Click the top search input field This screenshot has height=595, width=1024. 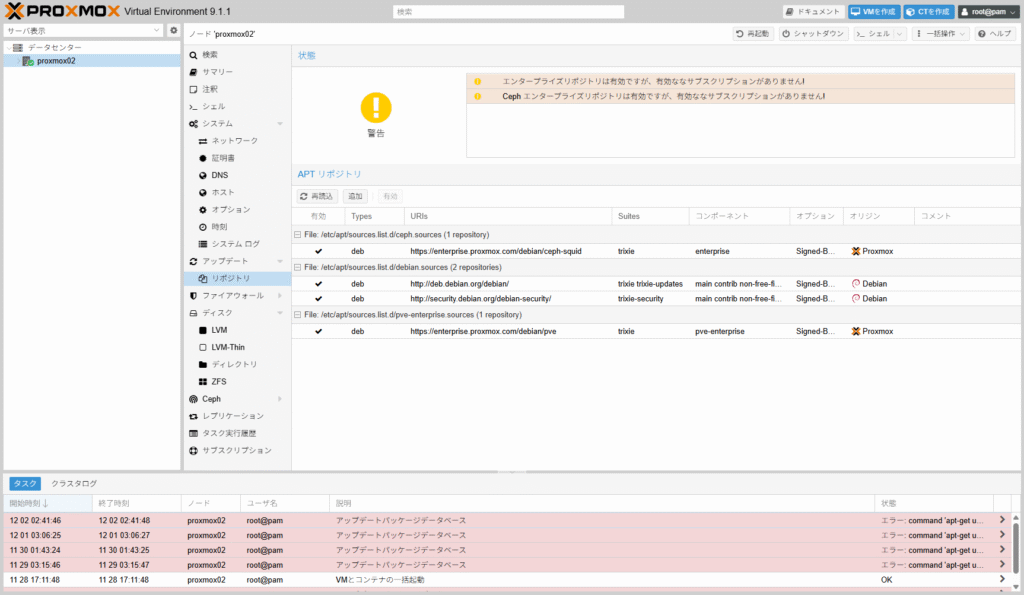[508, 12]
